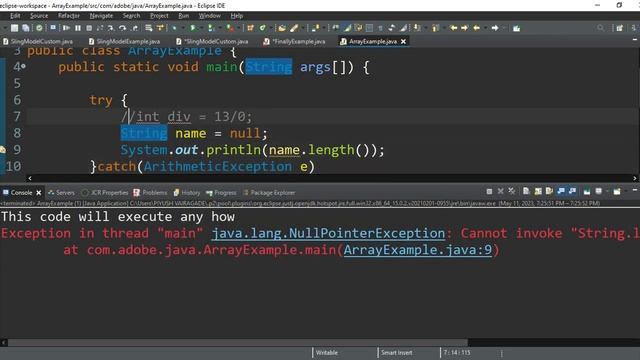Click the Save All icon
The height and width of the screenshot is (360, 640).
(x=25, y=28)
